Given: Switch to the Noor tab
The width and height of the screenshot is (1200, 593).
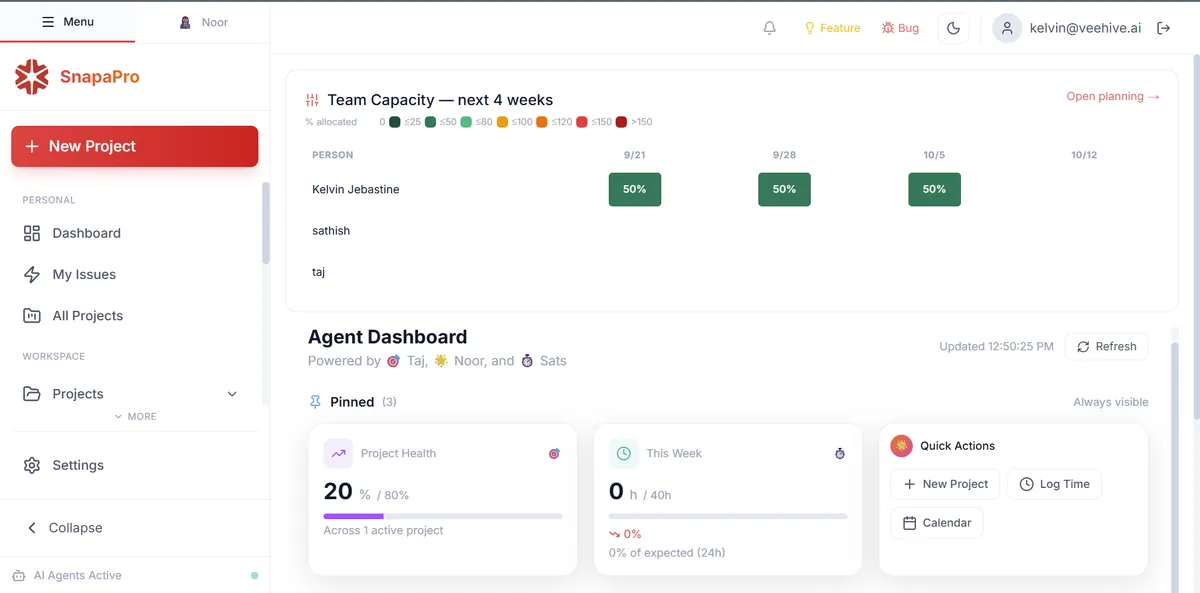Looking at the screenshot, I should point(203,22).
